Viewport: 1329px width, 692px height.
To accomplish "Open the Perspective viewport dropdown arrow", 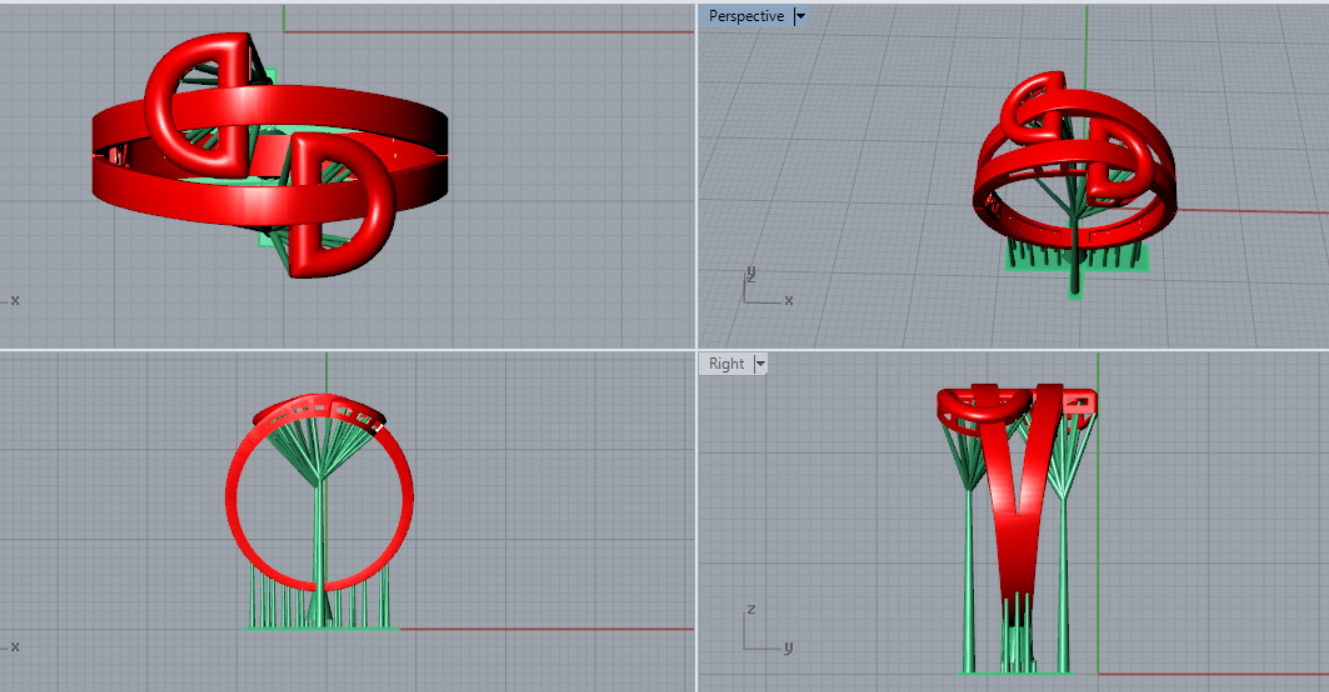I will point(800,16).
